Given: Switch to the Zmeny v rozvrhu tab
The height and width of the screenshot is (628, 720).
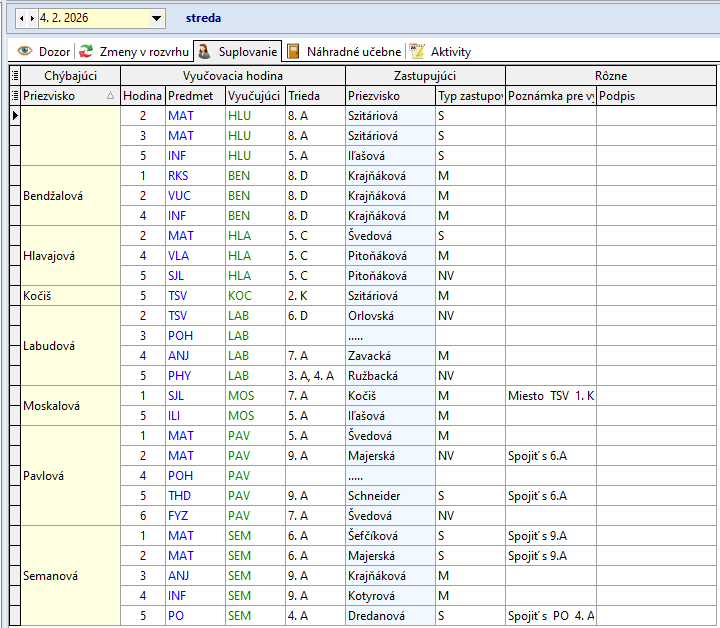Looking at the screenshot, I should pos(142,51).
